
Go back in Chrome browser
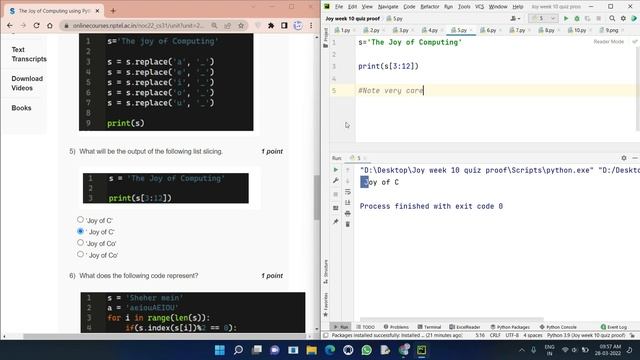(x=10, y=25)
